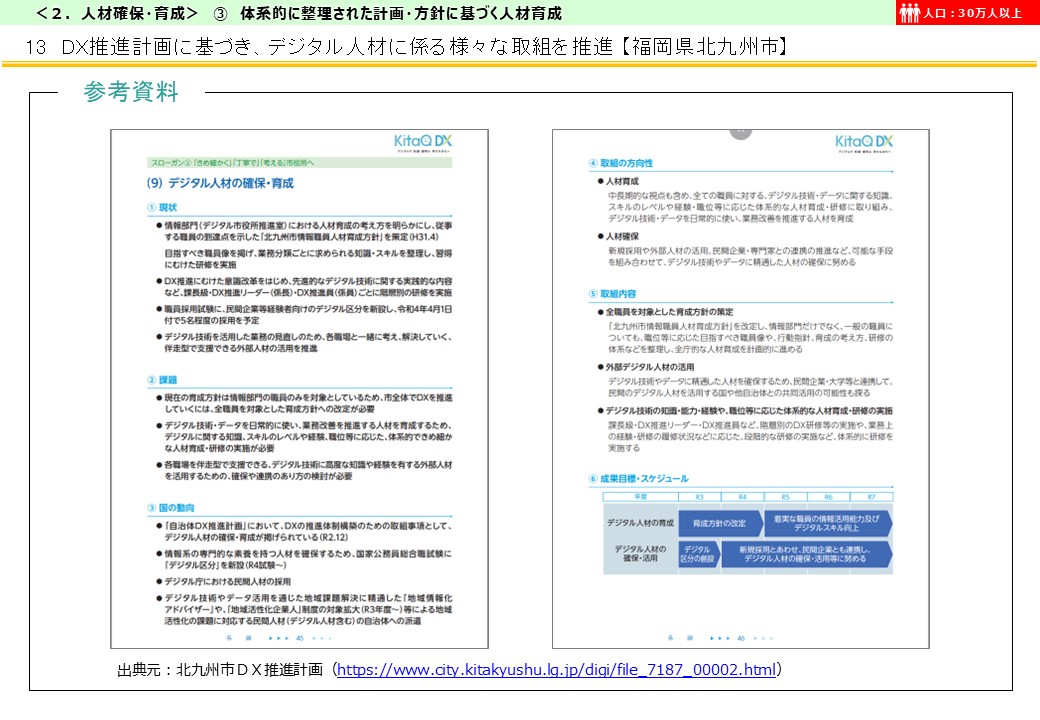The height and width of the screenshot is (720, 1040).
Task: Click the デジタル人材の育成 row label in schedule
Action: coord(640,523)
